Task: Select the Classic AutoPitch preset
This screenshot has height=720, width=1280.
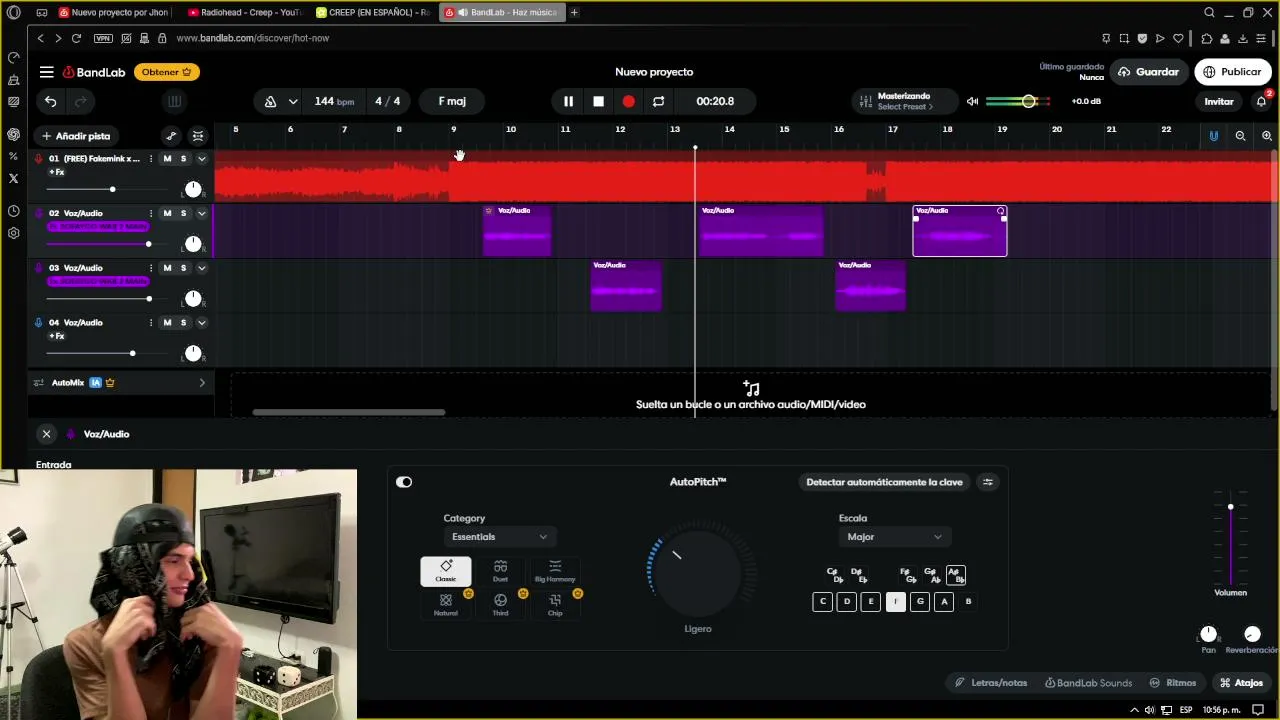Action: tap(446, 571)
